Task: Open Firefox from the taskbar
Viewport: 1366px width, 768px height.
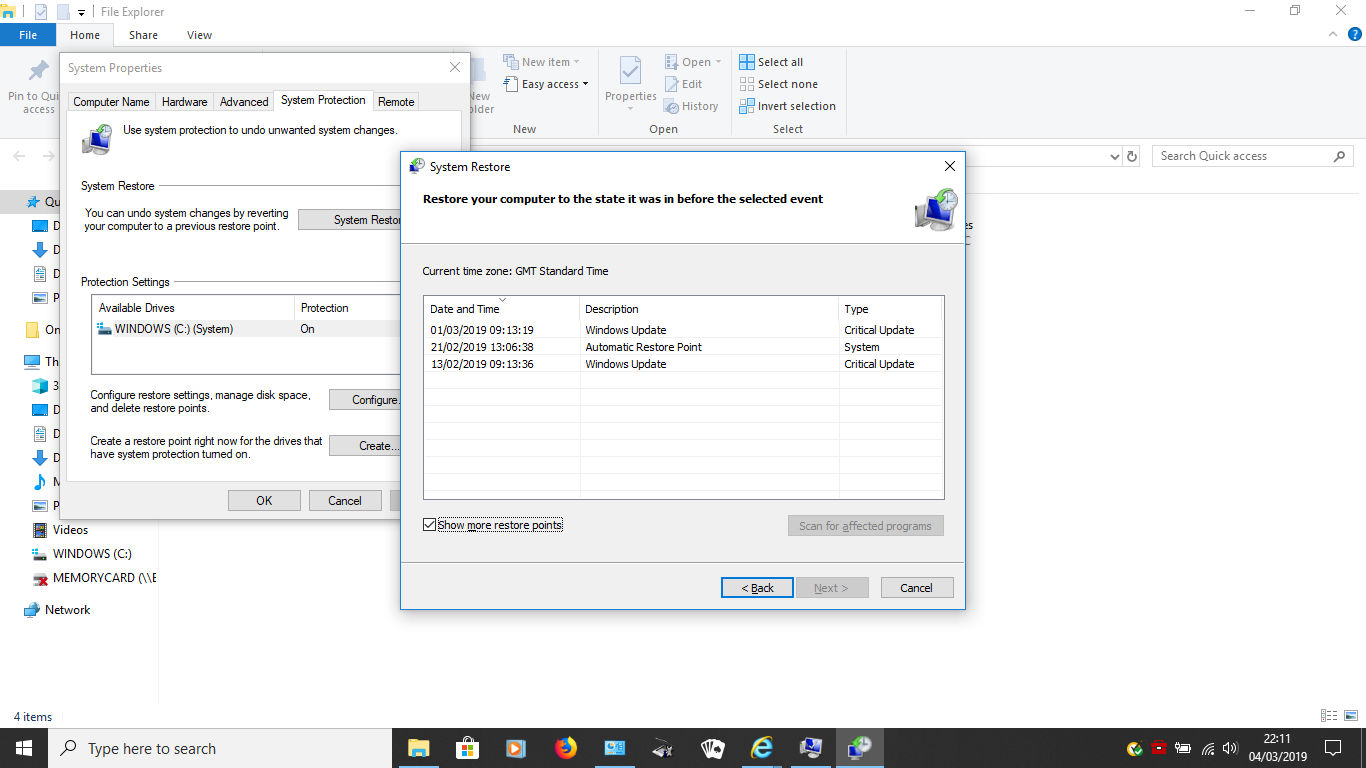Action: pos(566,748)
